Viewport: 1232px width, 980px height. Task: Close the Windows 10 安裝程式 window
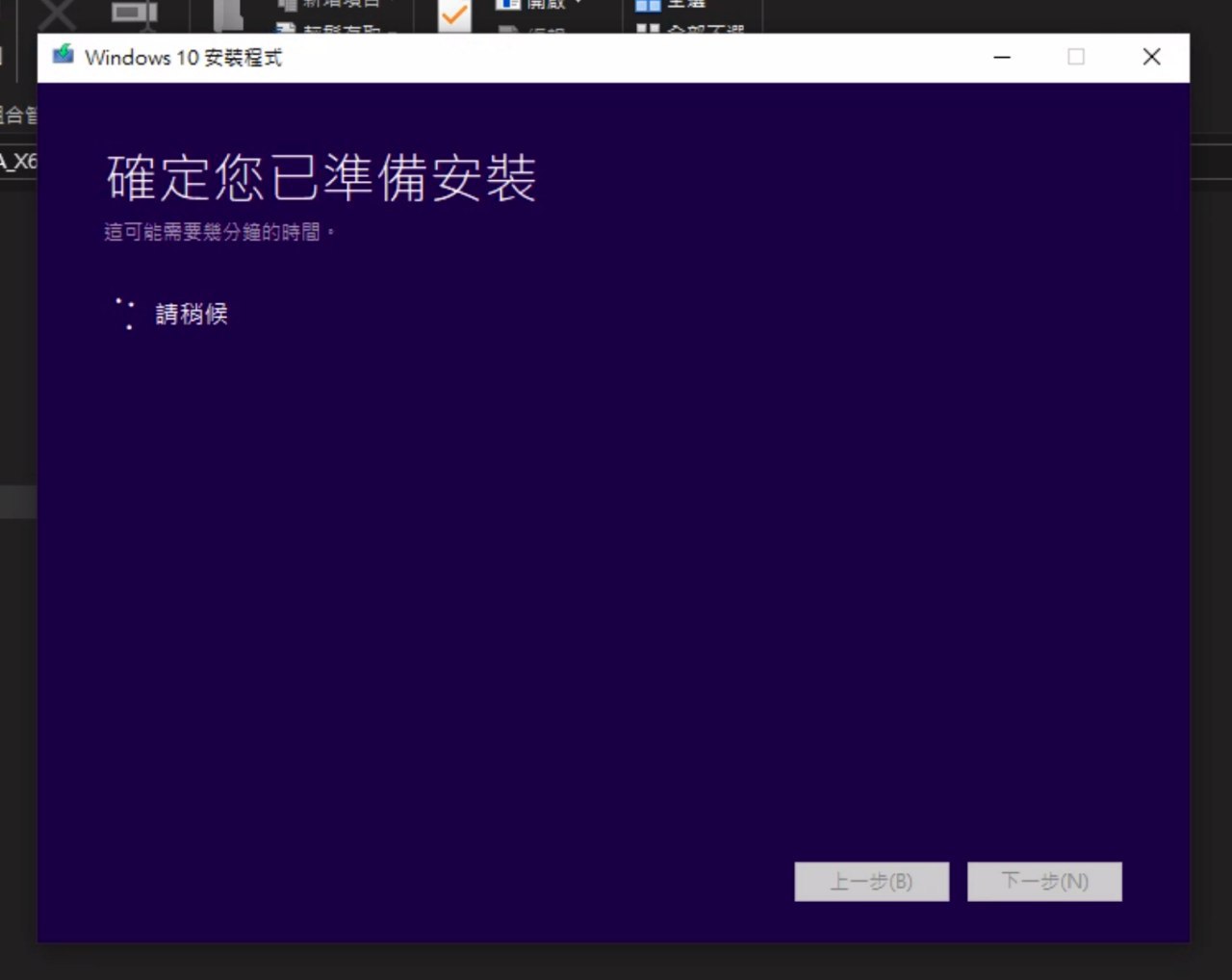click(1151, 57)
